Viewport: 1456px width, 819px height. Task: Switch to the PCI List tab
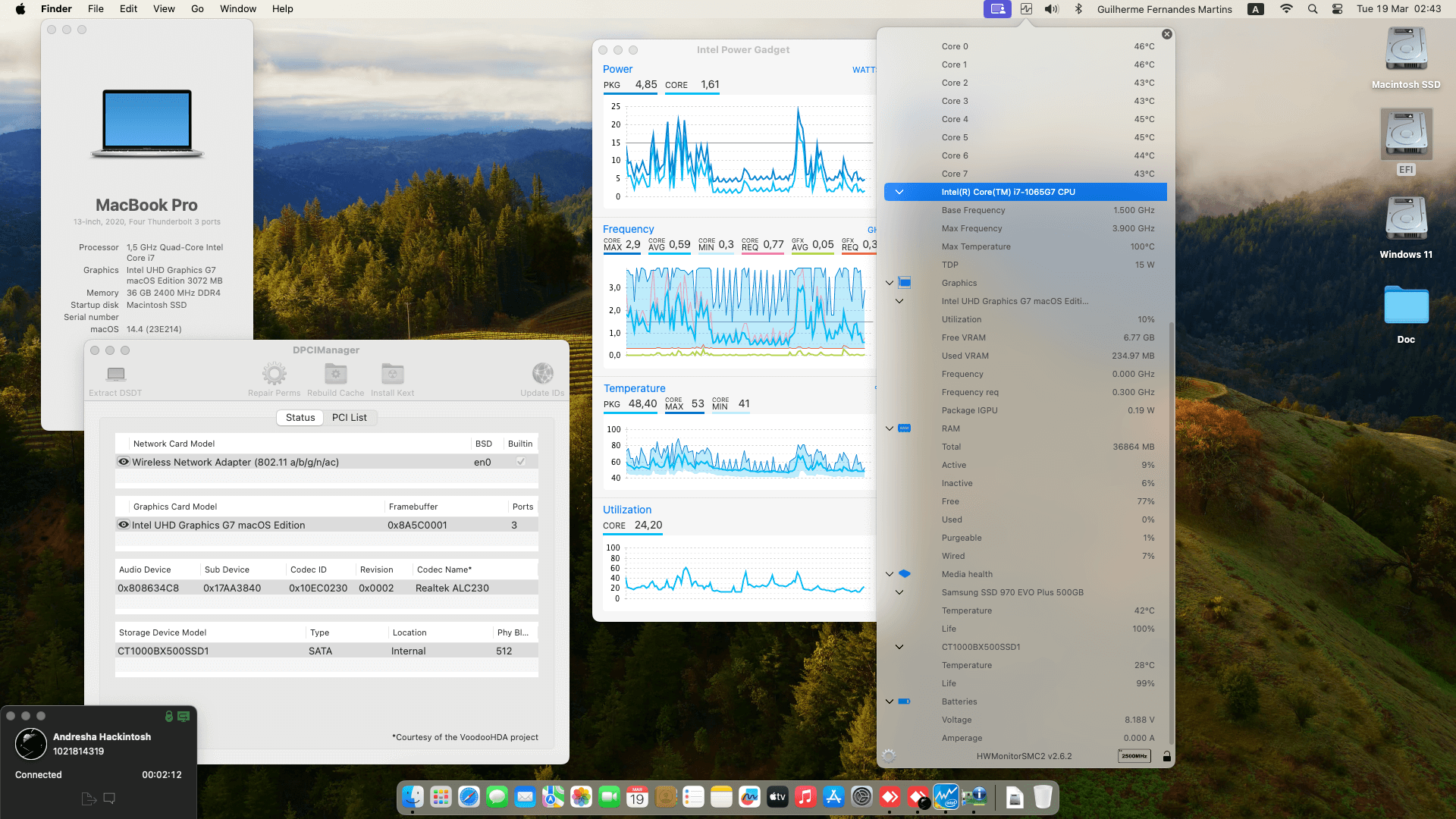pos(349,417)
